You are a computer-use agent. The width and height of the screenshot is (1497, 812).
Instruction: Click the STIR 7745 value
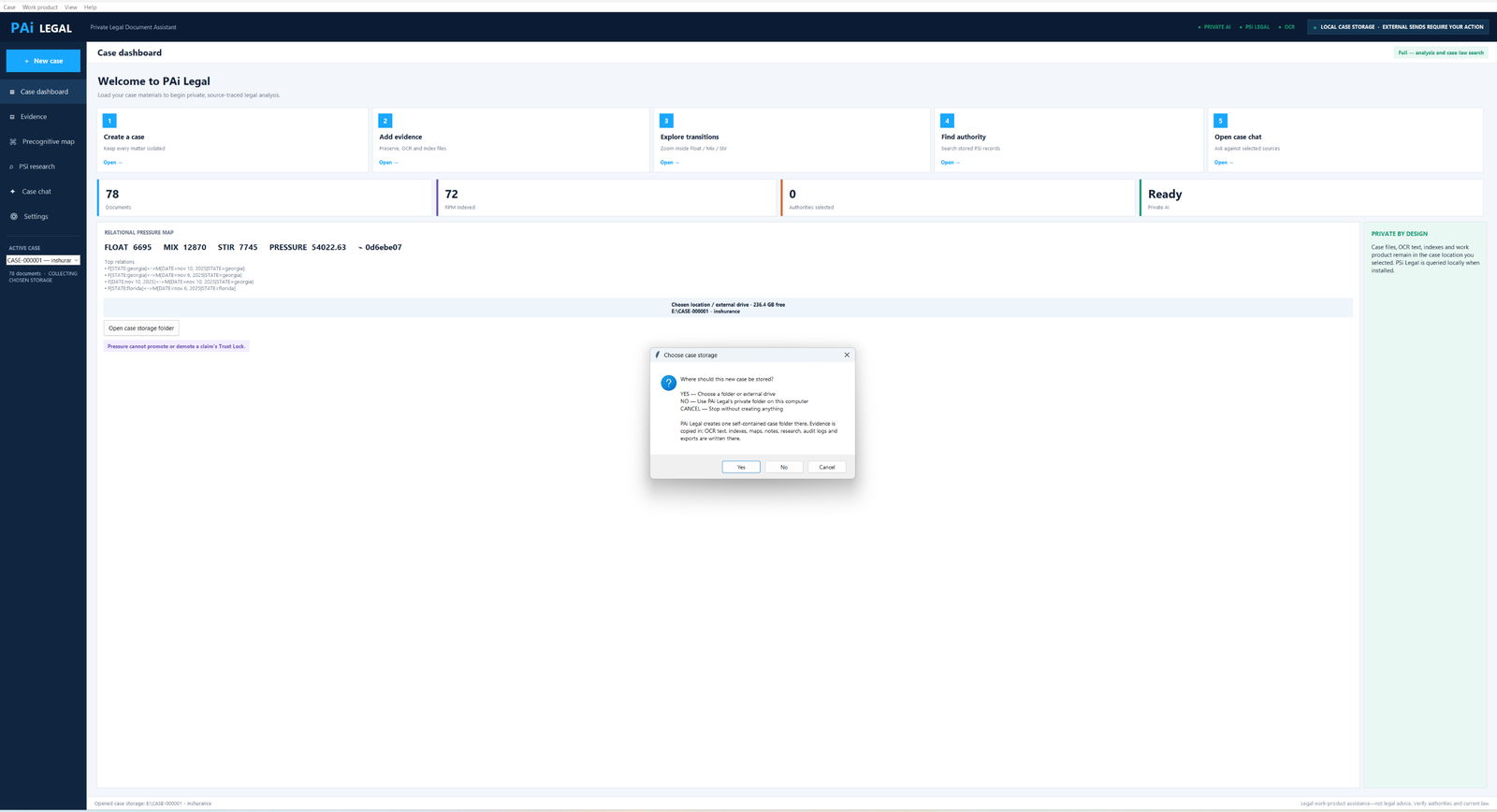pos(238,247)
